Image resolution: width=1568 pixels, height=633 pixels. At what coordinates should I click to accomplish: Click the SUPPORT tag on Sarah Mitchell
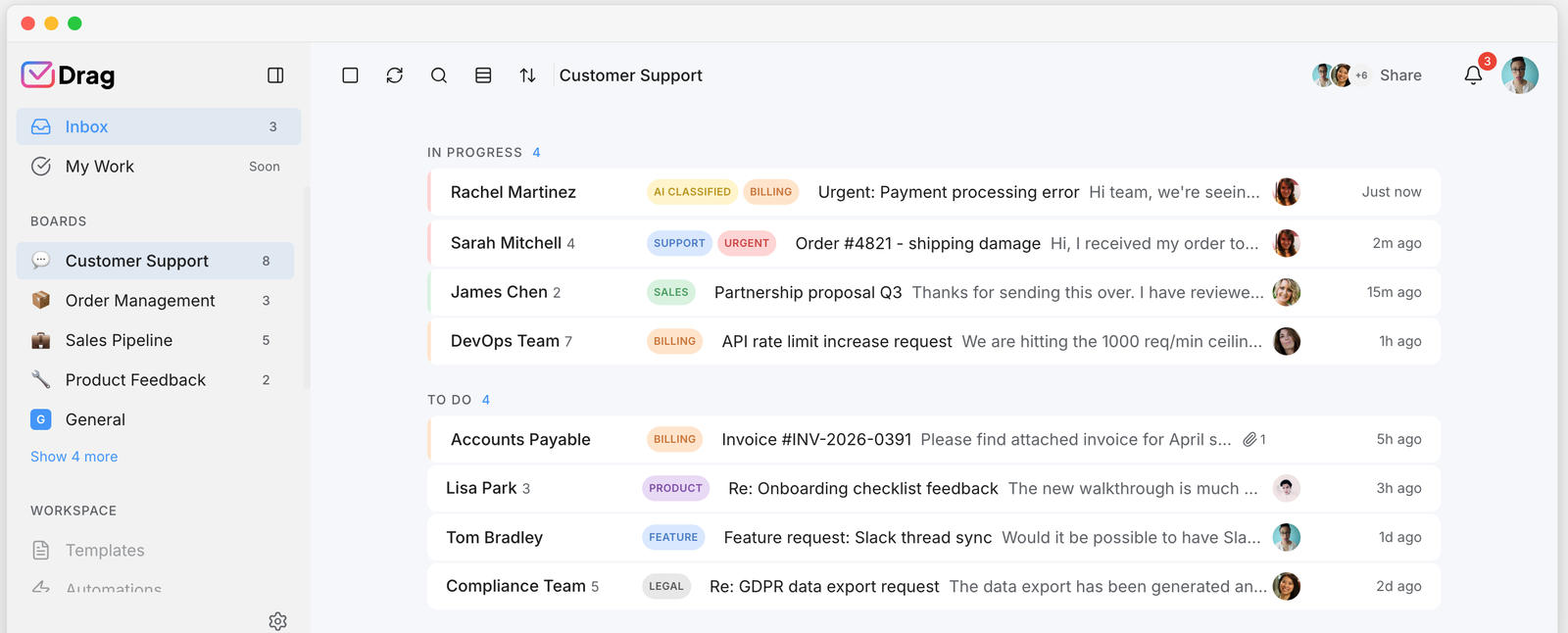pyautogui.click(x=679, y=243)
